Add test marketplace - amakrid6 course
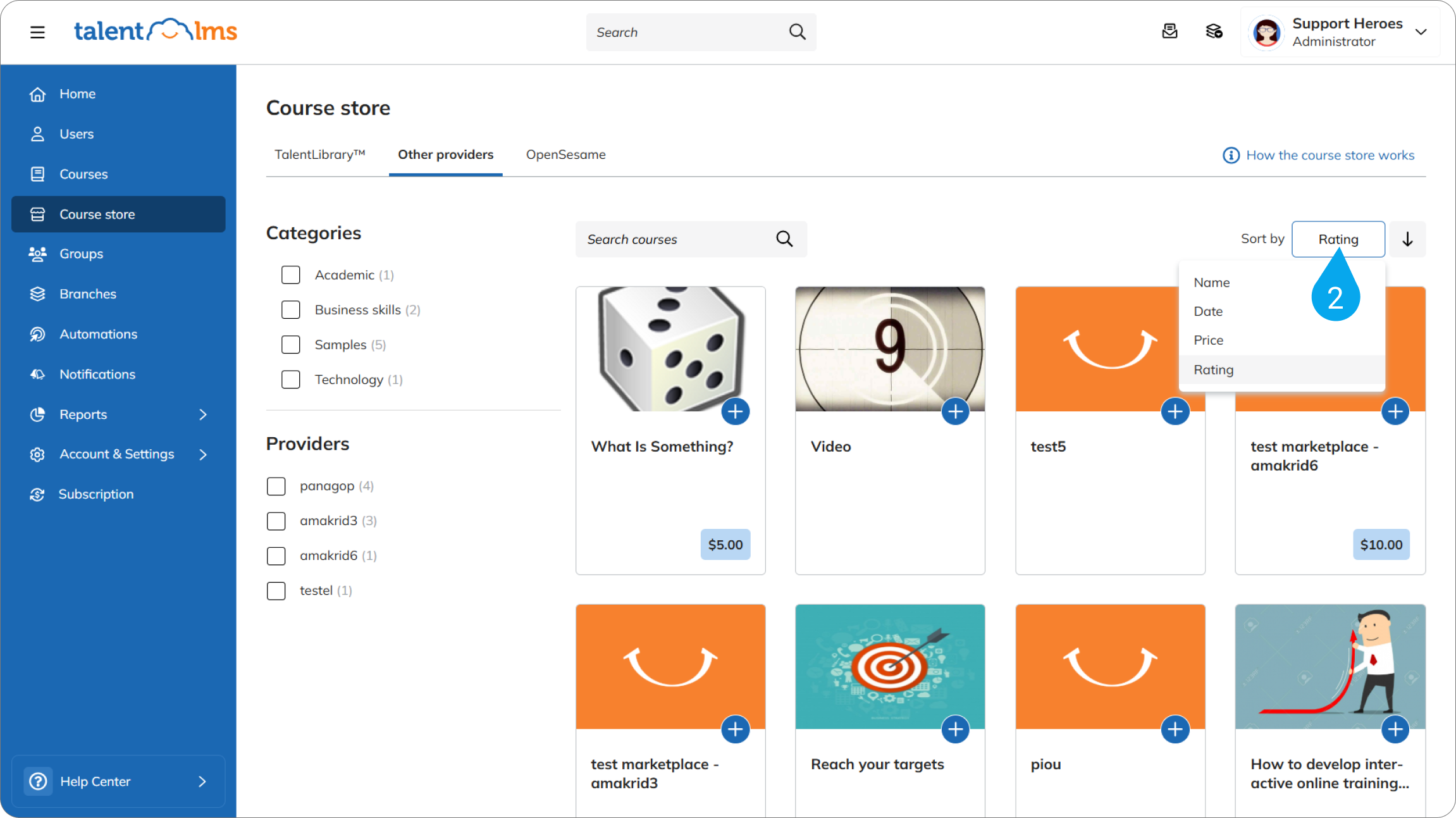 pos(1395,412)
